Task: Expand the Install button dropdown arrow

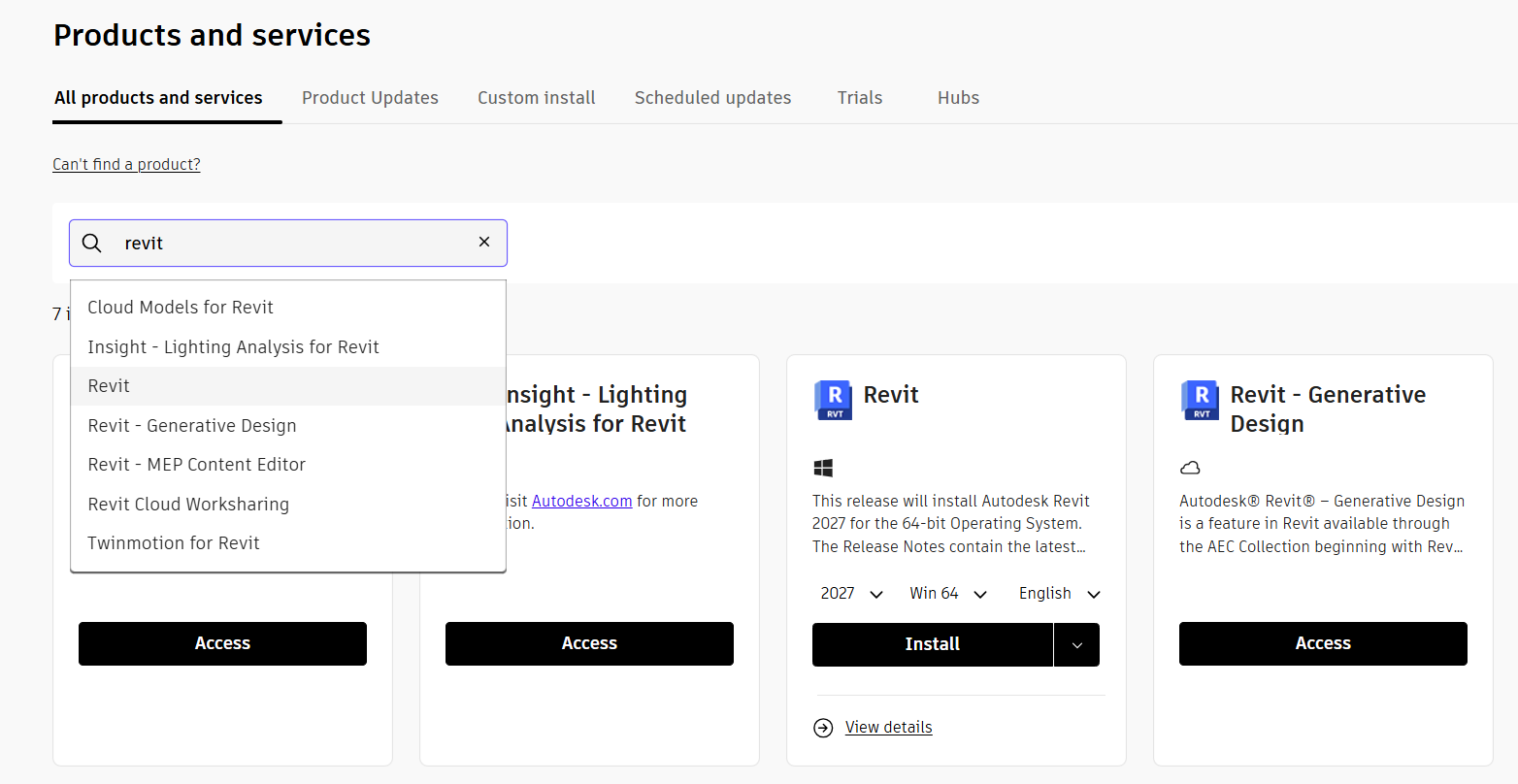Action: pyautogui.click(x=1076, y=644)
